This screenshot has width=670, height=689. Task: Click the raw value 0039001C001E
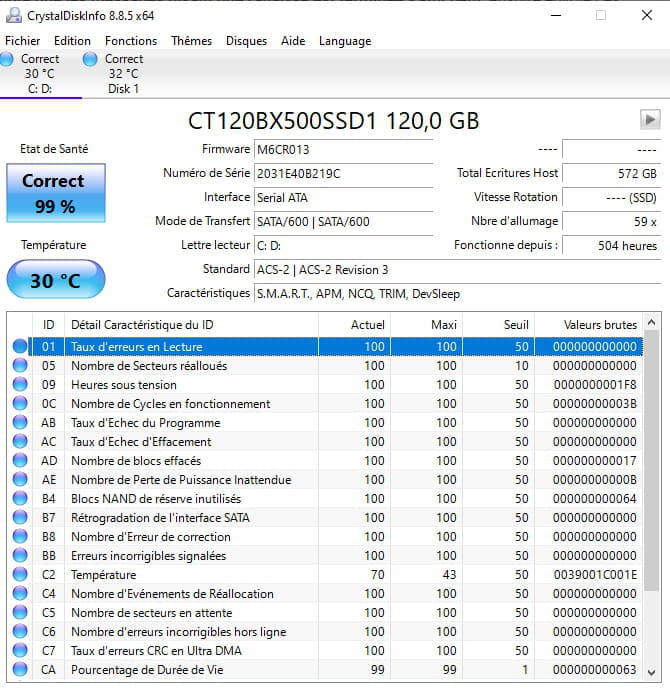pyautogui.click(x=595, y=575)
